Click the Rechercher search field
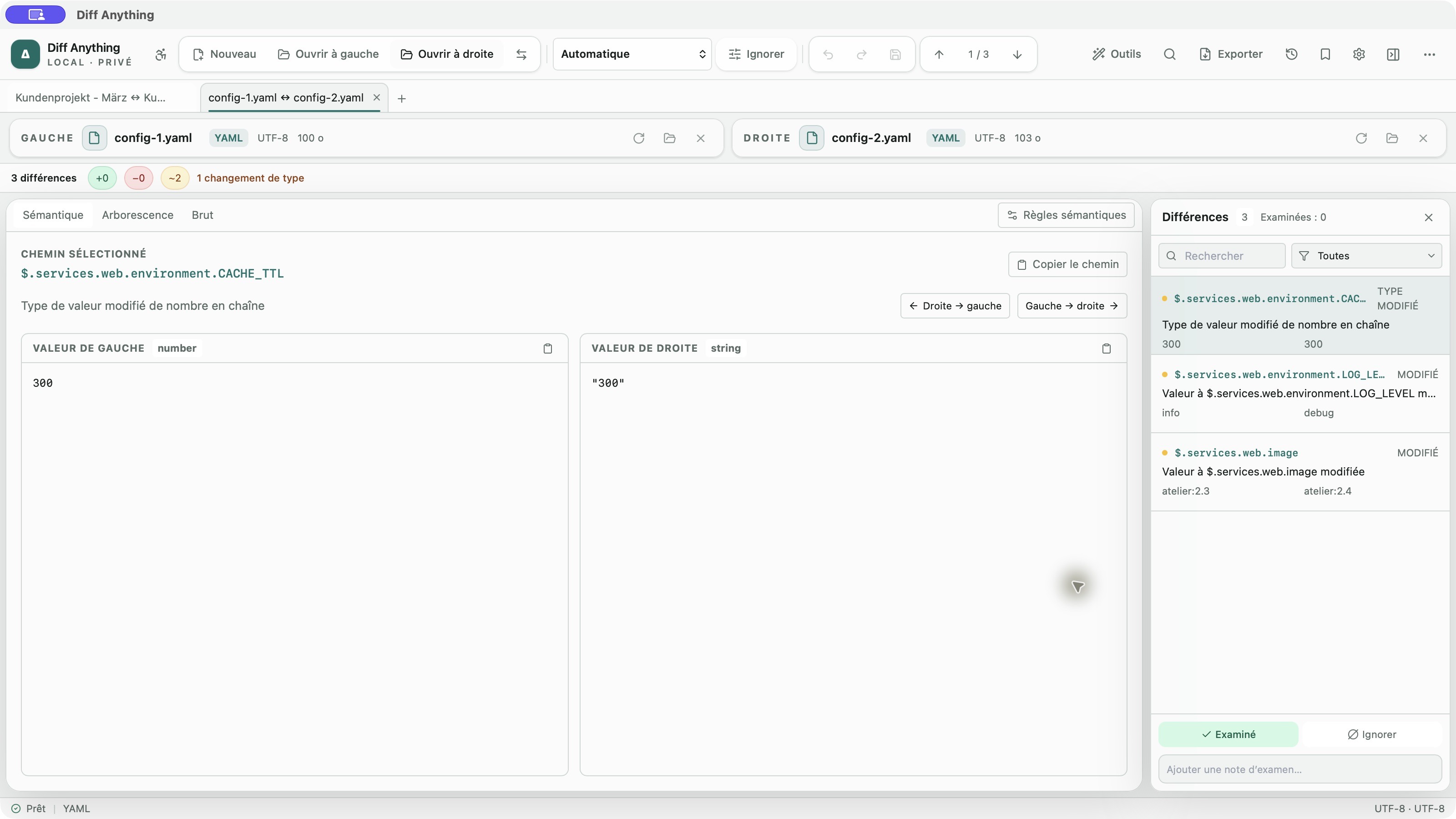 tap(1222, 256)
